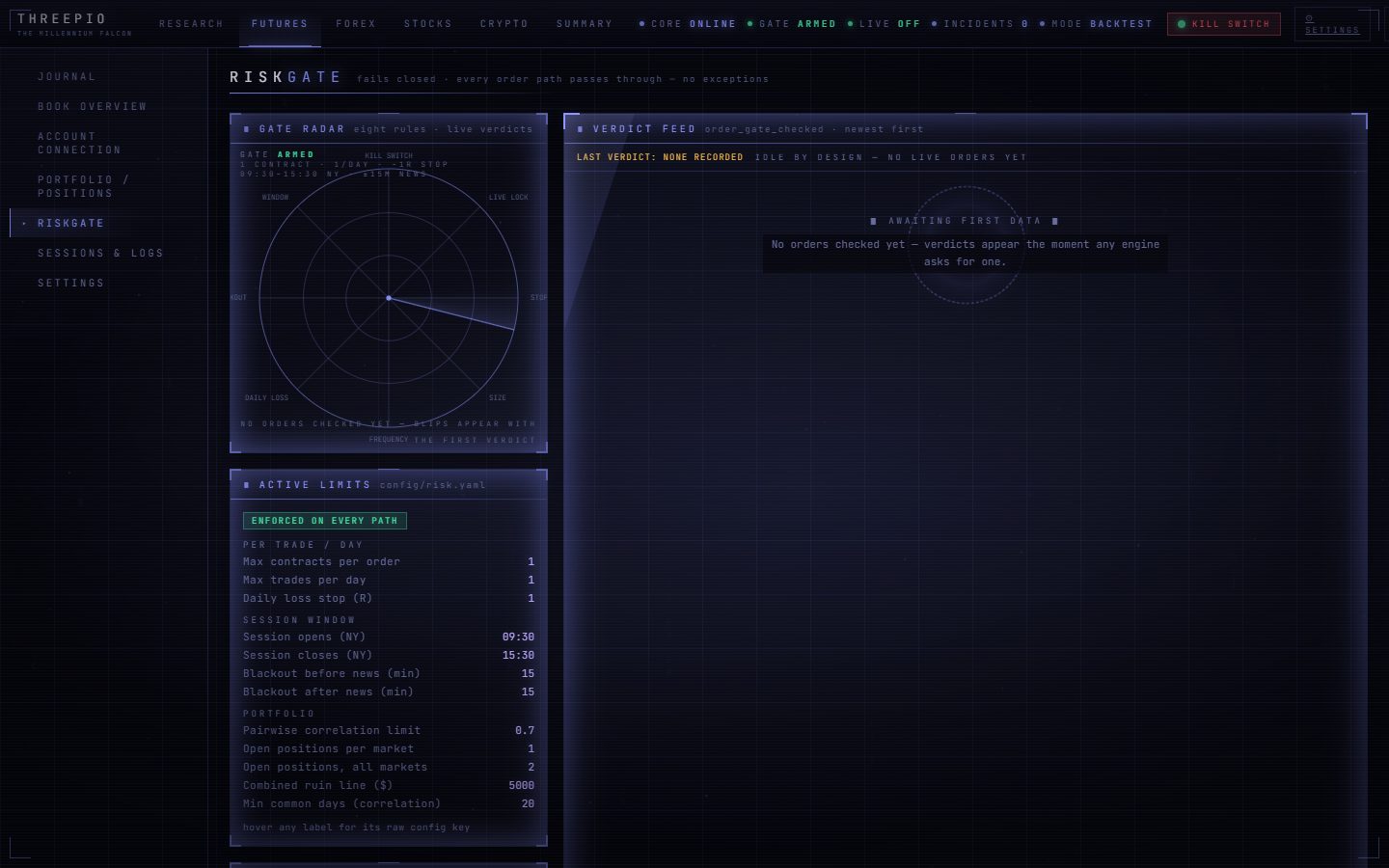Click the Daily loss stop (R) label
1389x868 pixels.
(308, 598)
